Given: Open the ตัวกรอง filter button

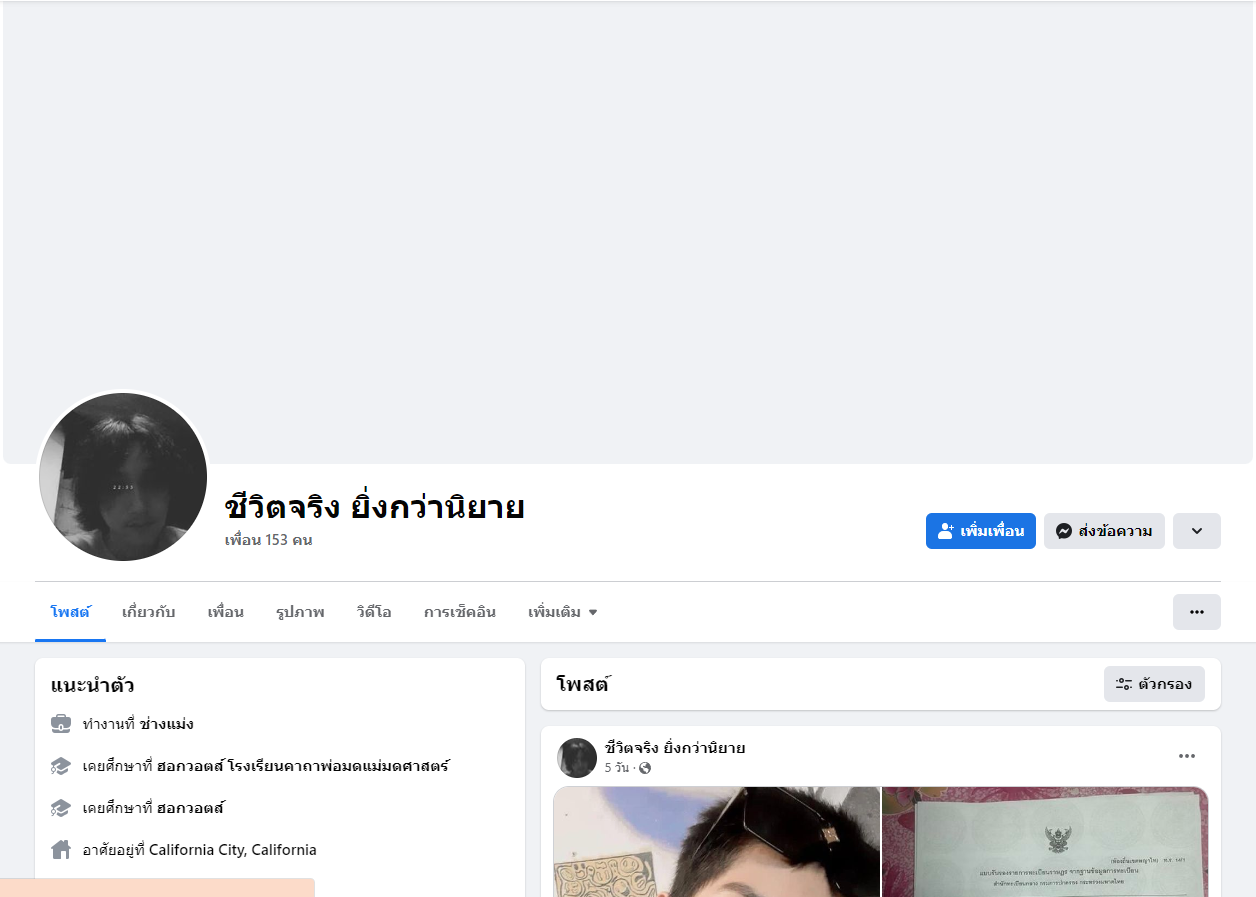Looking at the screenshot, I should (x=1154, y=684).
